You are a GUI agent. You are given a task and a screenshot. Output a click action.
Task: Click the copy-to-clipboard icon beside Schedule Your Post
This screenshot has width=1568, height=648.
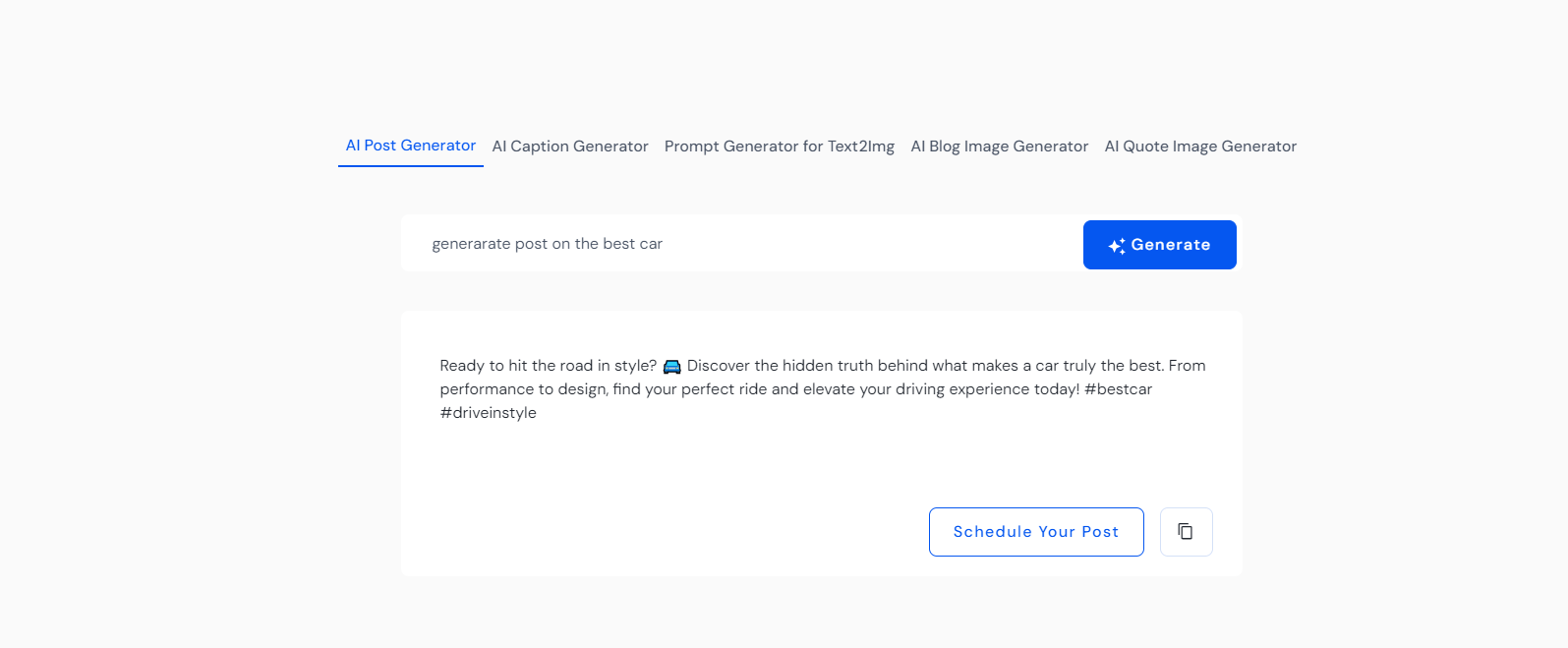click(x=1186, y=531)
